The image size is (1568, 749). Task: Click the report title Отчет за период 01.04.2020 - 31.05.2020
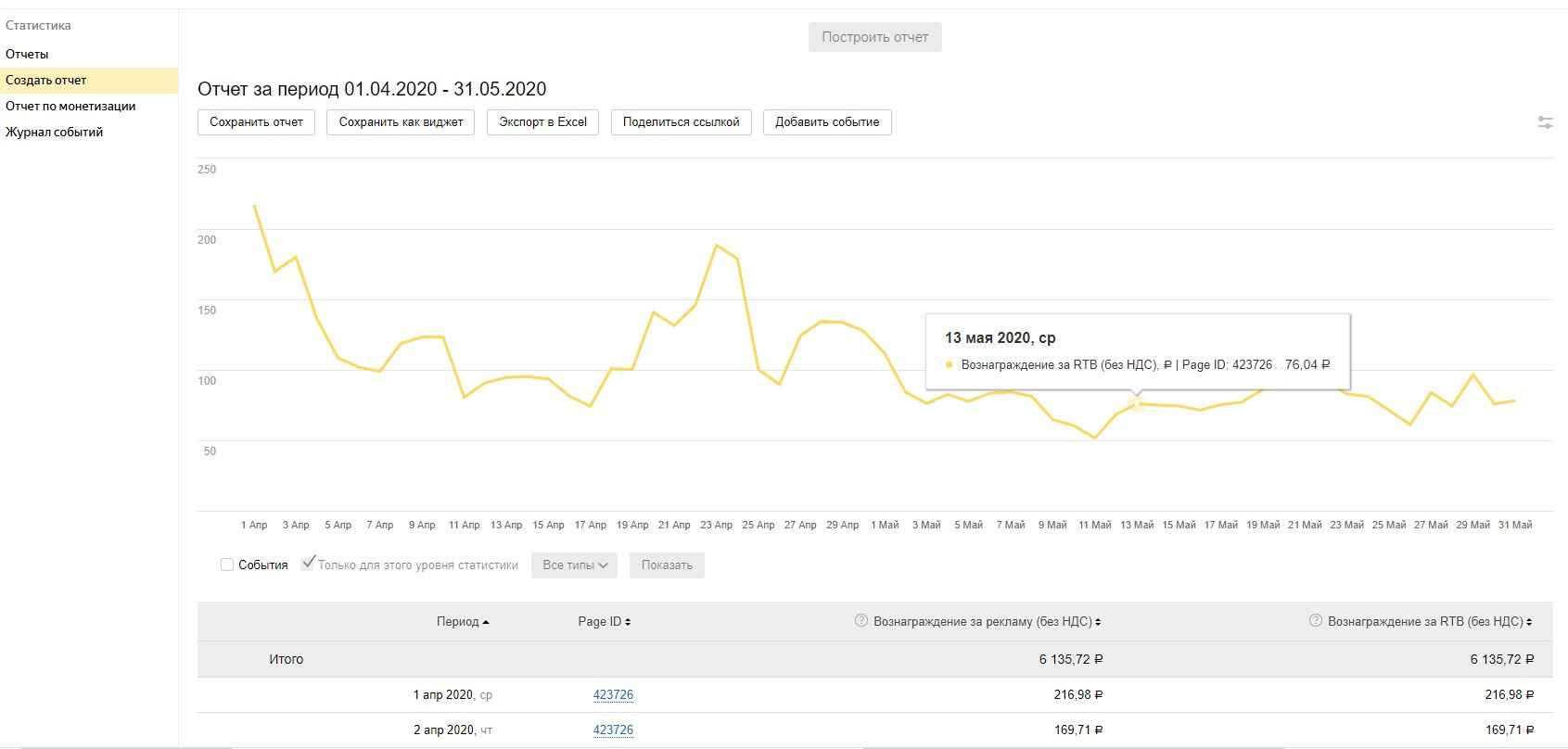click(x=372, y=89)
